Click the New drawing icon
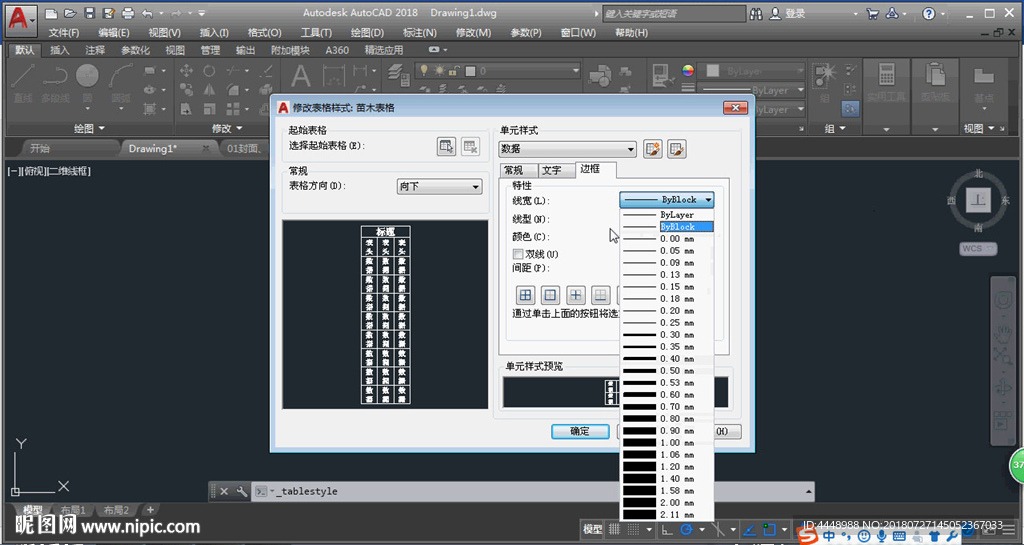Screen dimensions: 1024x545 [51, 13]
